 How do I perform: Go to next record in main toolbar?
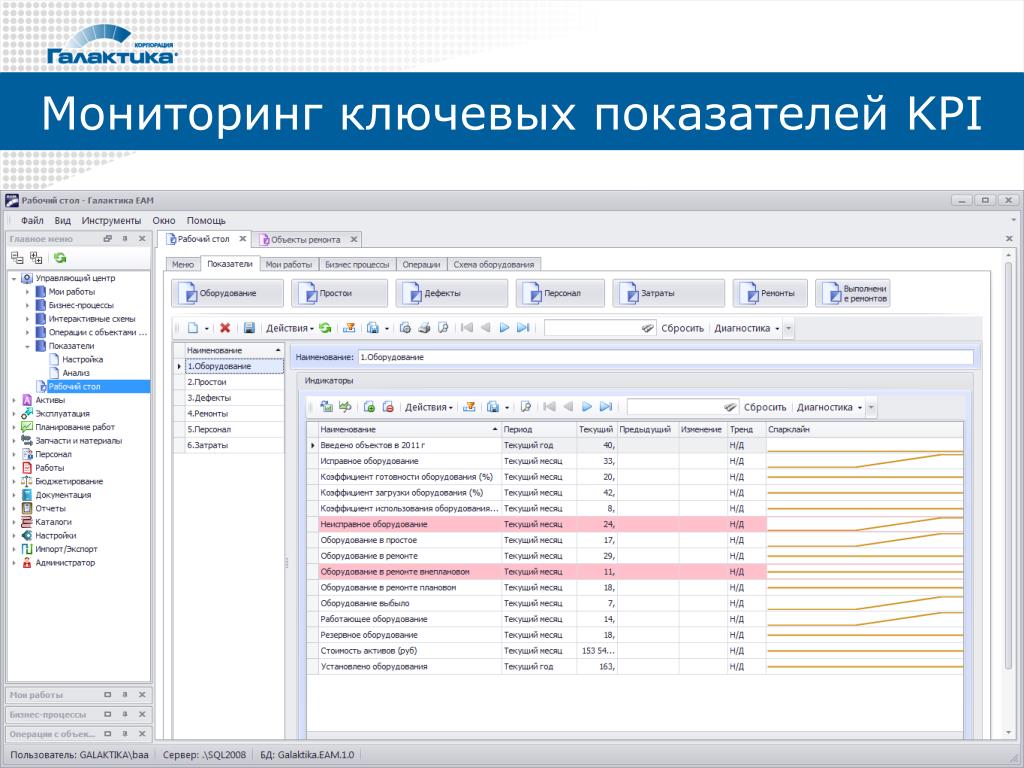pos(504,328)
